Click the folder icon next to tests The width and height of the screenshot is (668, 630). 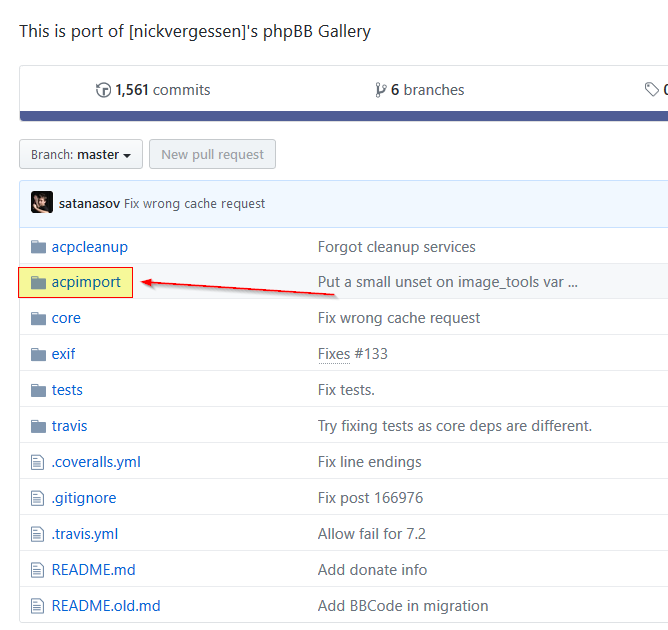38,391
